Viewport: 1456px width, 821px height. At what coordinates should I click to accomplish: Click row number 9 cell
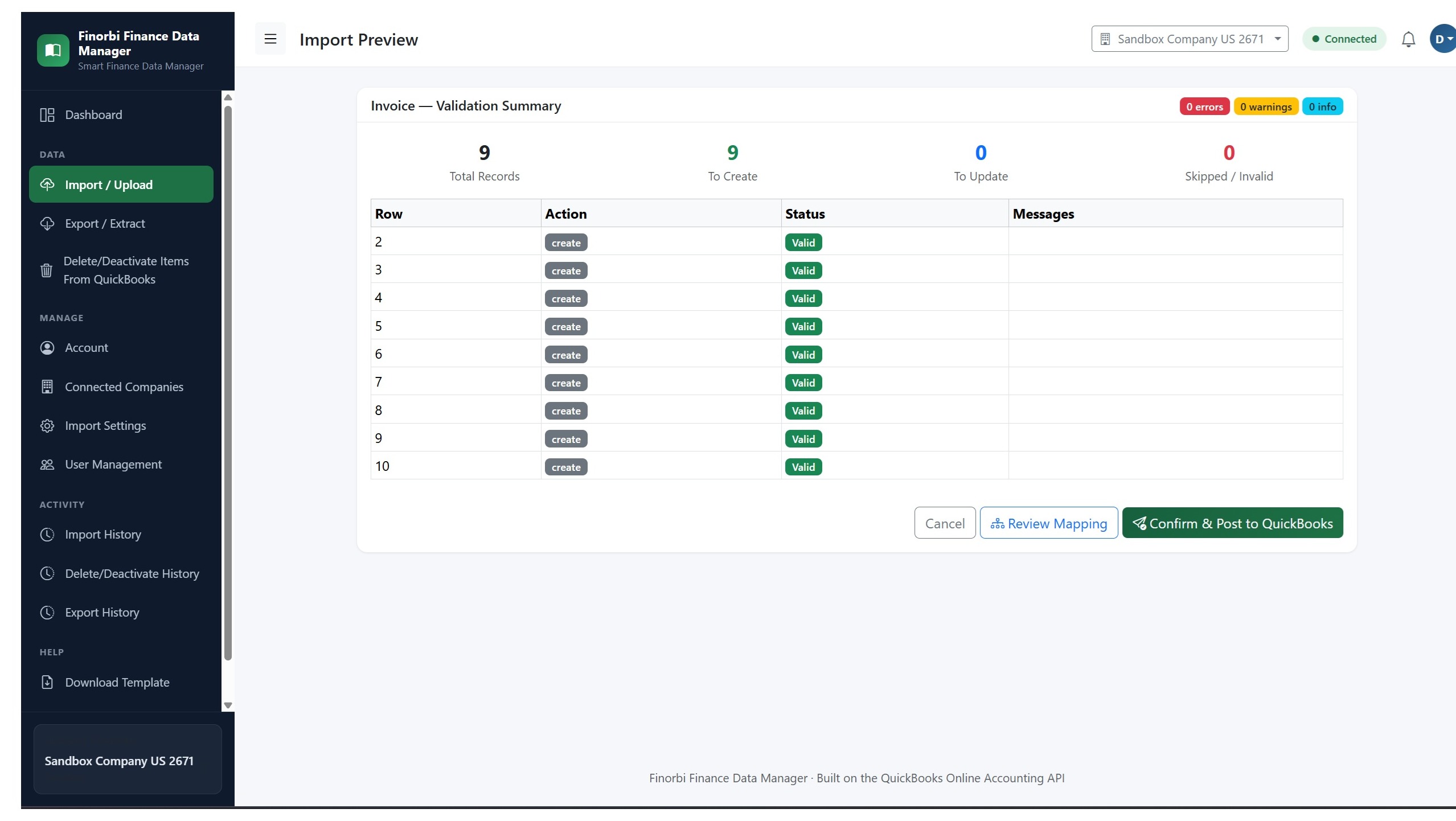pyautogui.click(x=456, y=438)
